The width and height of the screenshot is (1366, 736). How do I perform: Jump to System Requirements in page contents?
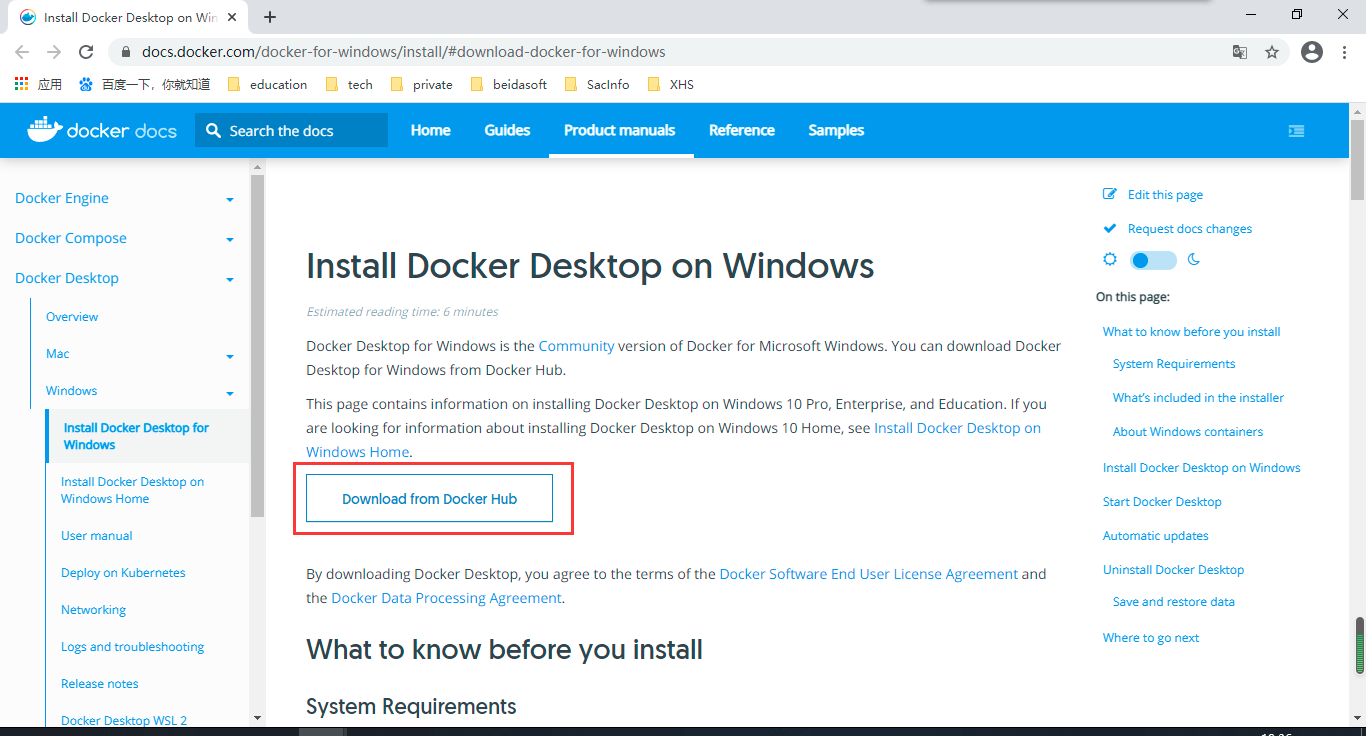point(1174,363)
